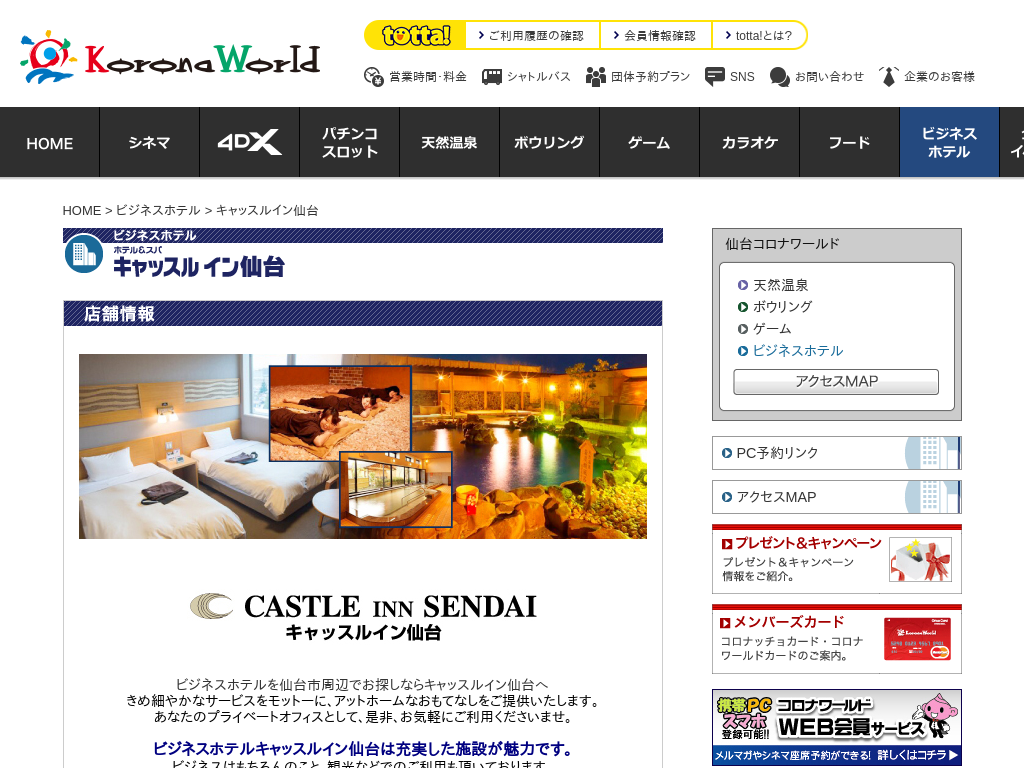Click the HOME breadcrumb link
Screen dimensions: 1024x768
pos(82,211)
